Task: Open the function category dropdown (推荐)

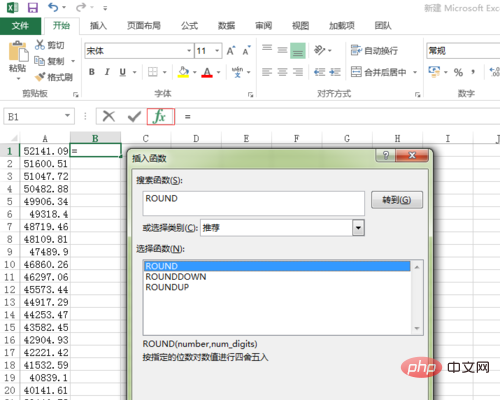Action: tap(358, 228)
